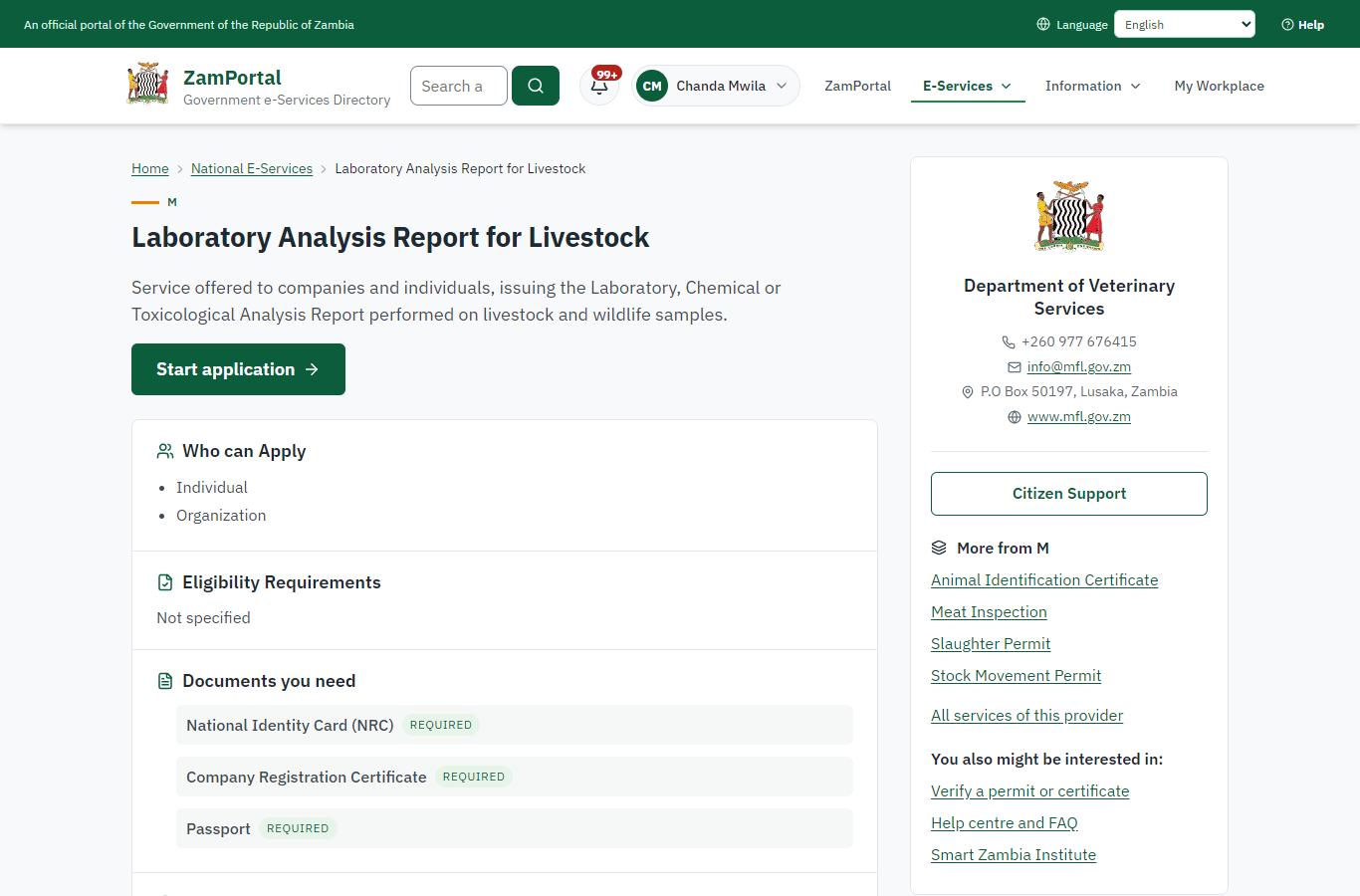Click the National Identity Card (NRC) row
Viewport: 1360px width, 896px height.
515,725
